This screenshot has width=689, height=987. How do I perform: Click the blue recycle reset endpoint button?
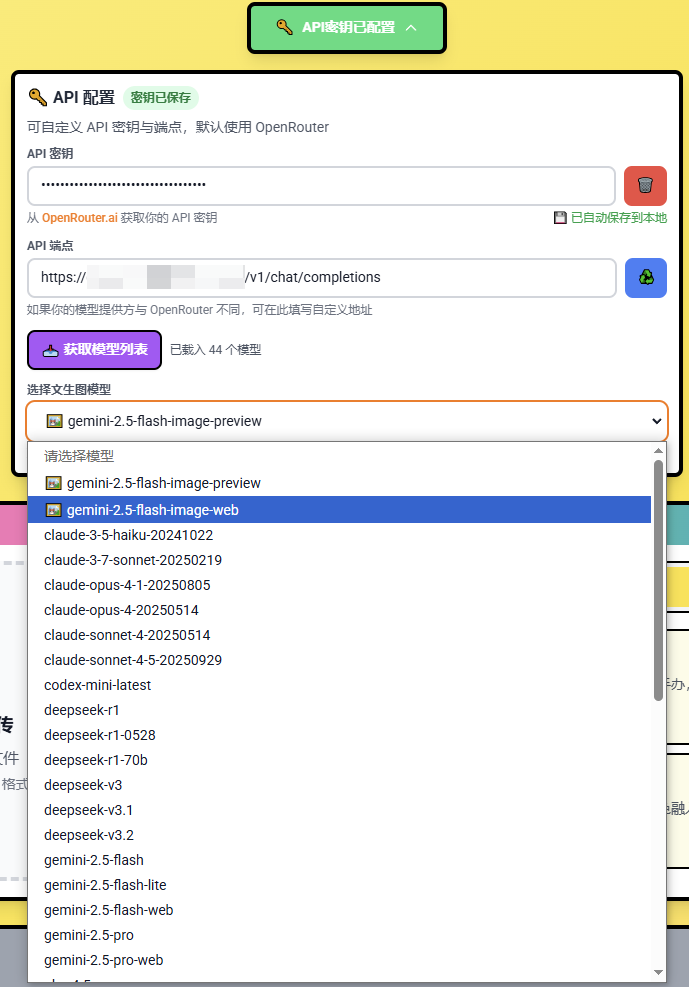(x=645, y=278)
